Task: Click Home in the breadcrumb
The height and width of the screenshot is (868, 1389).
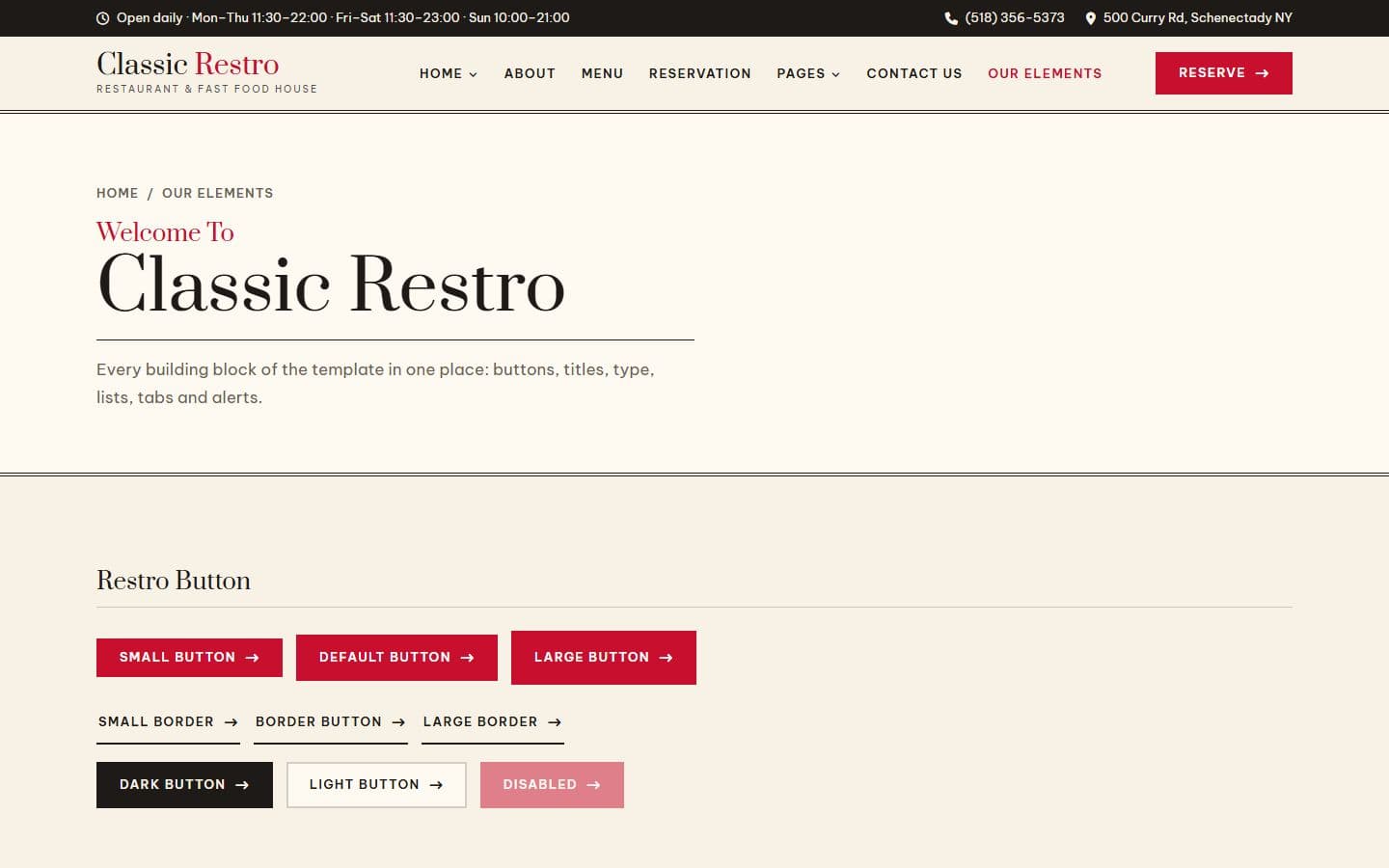Action: pyautogui.click(x=118, y=193)
